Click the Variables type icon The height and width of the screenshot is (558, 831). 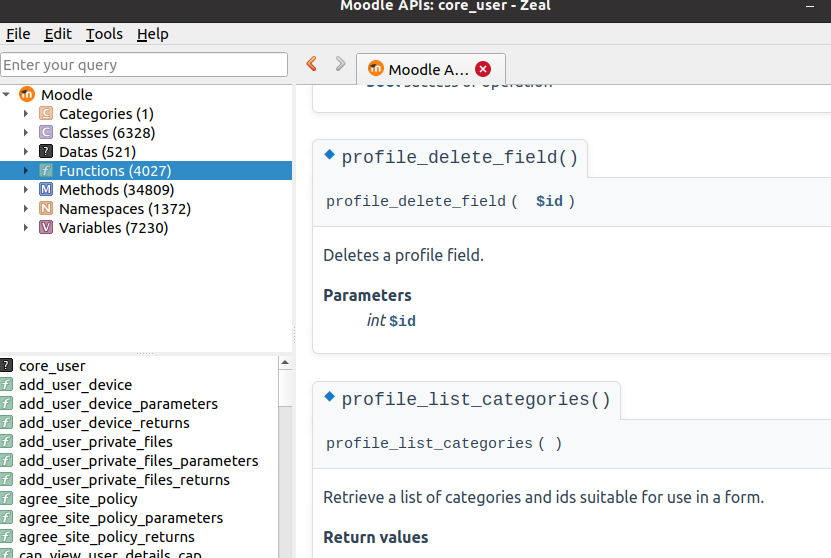click(x=46, y=228)
